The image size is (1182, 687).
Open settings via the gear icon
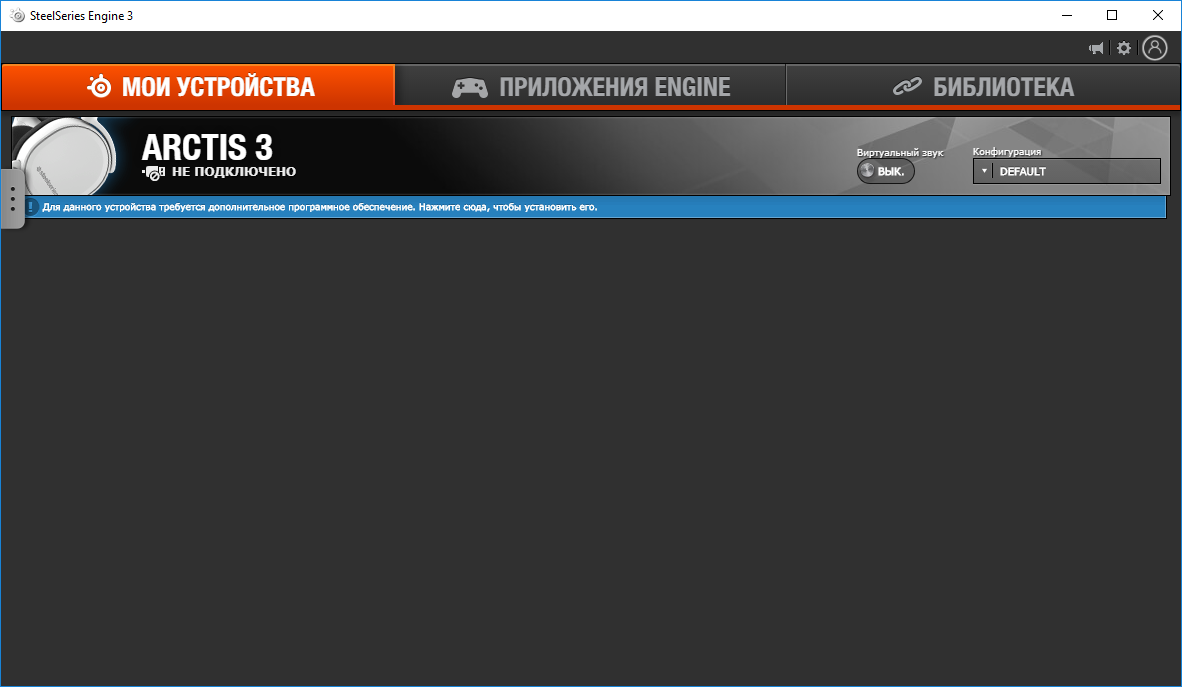[1124, 48]
